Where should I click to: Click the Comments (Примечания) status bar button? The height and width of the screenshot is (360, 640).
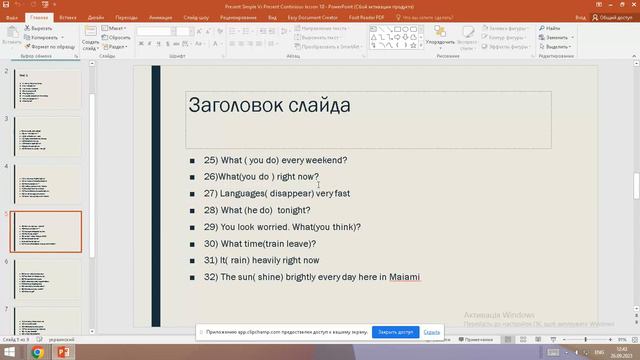click(x=476, y=340)
